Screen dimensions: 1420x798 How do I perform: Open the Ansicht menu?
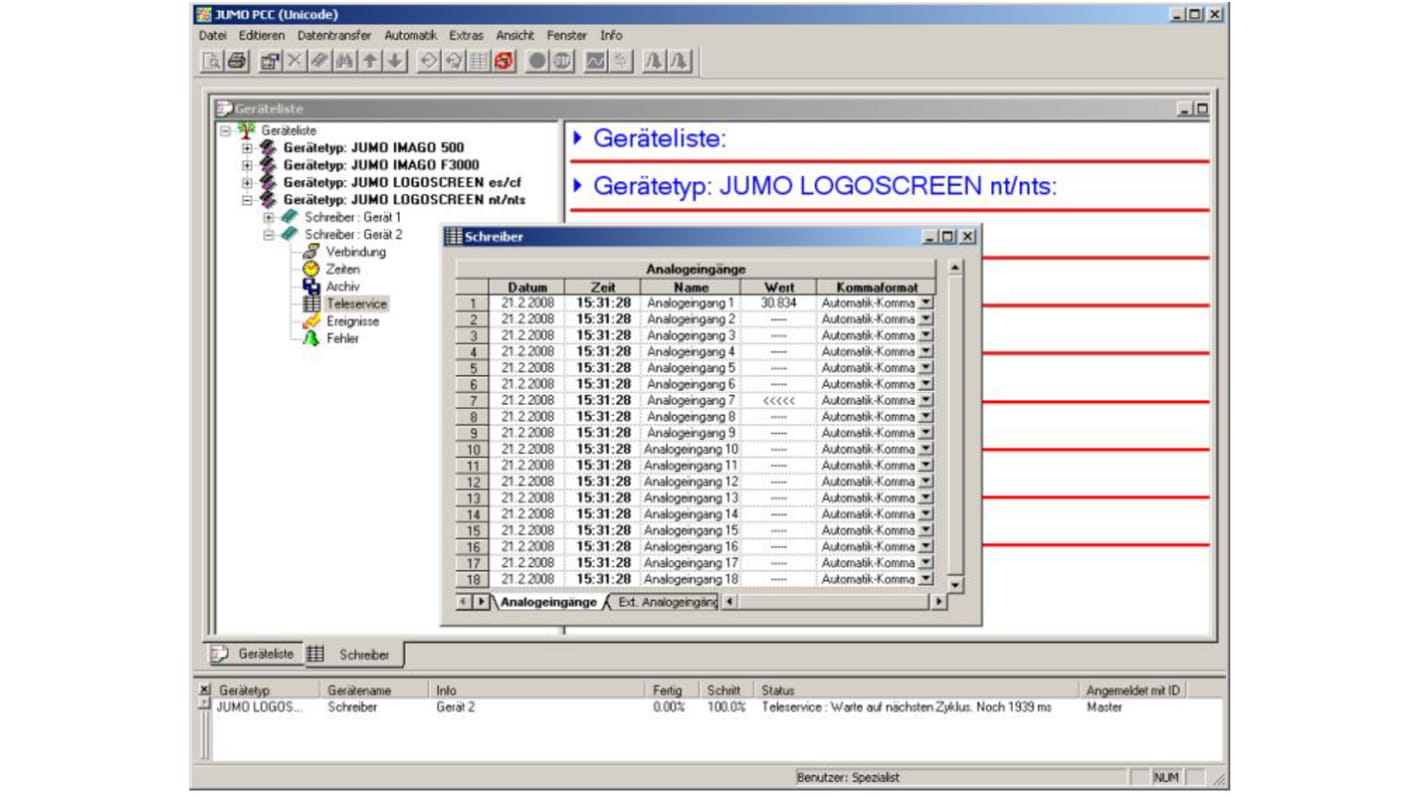point(515,35)
